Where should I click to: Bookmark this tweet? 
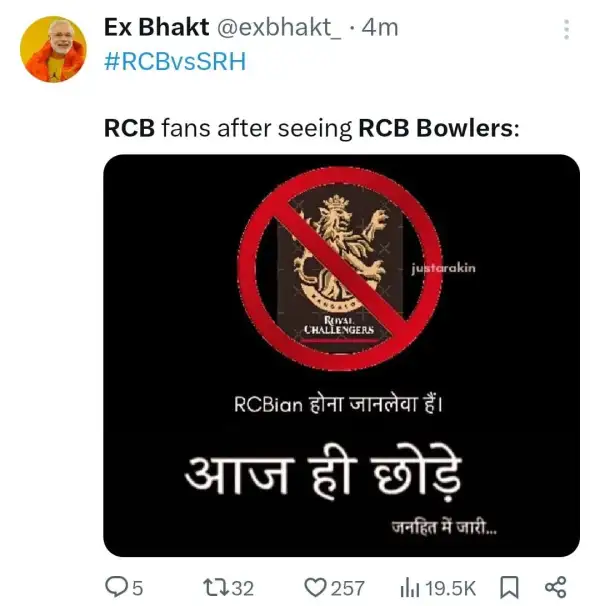coord(509,588)
